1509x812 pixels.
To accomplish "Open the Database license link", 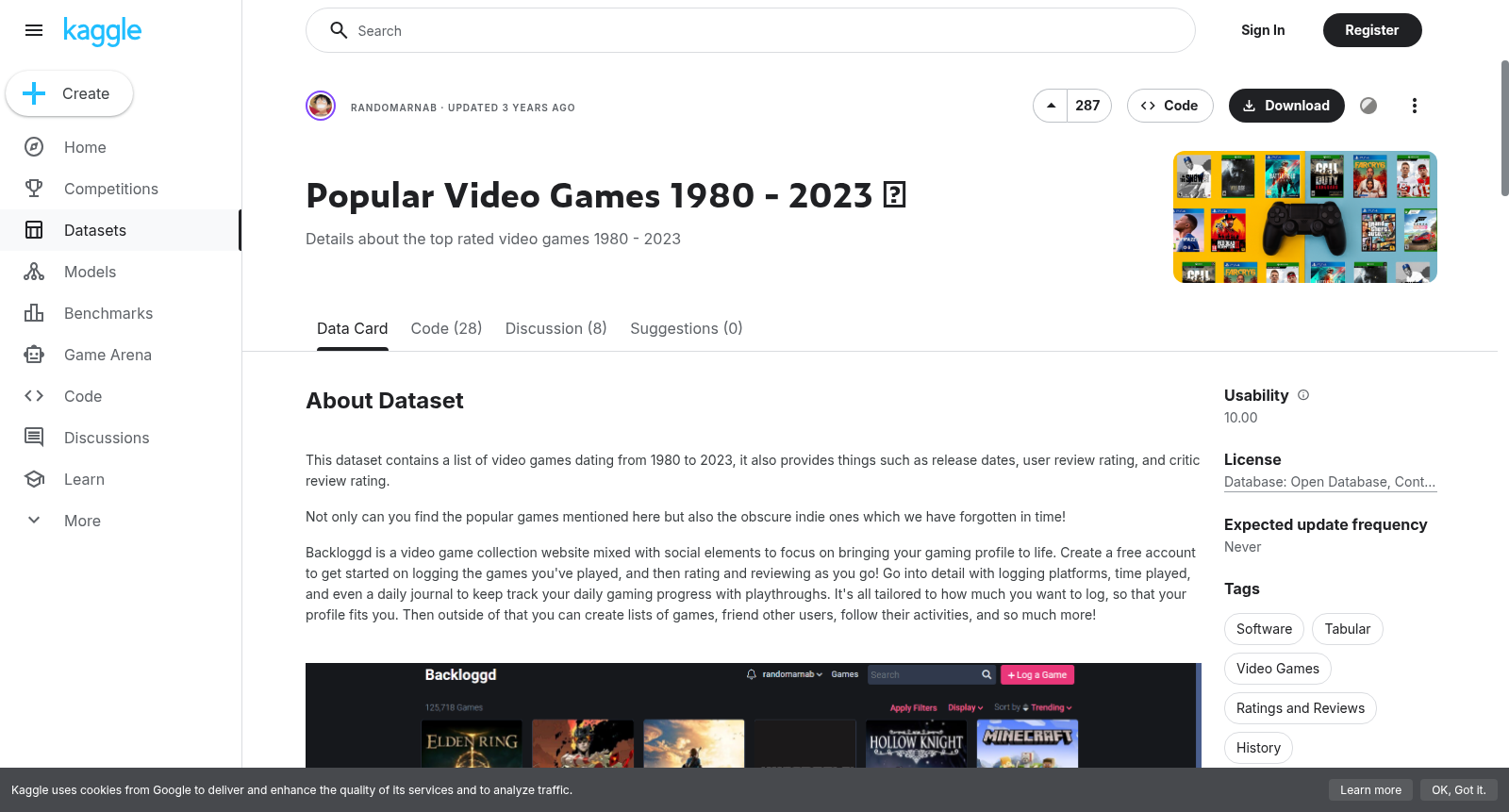I will coord(1330,482).
